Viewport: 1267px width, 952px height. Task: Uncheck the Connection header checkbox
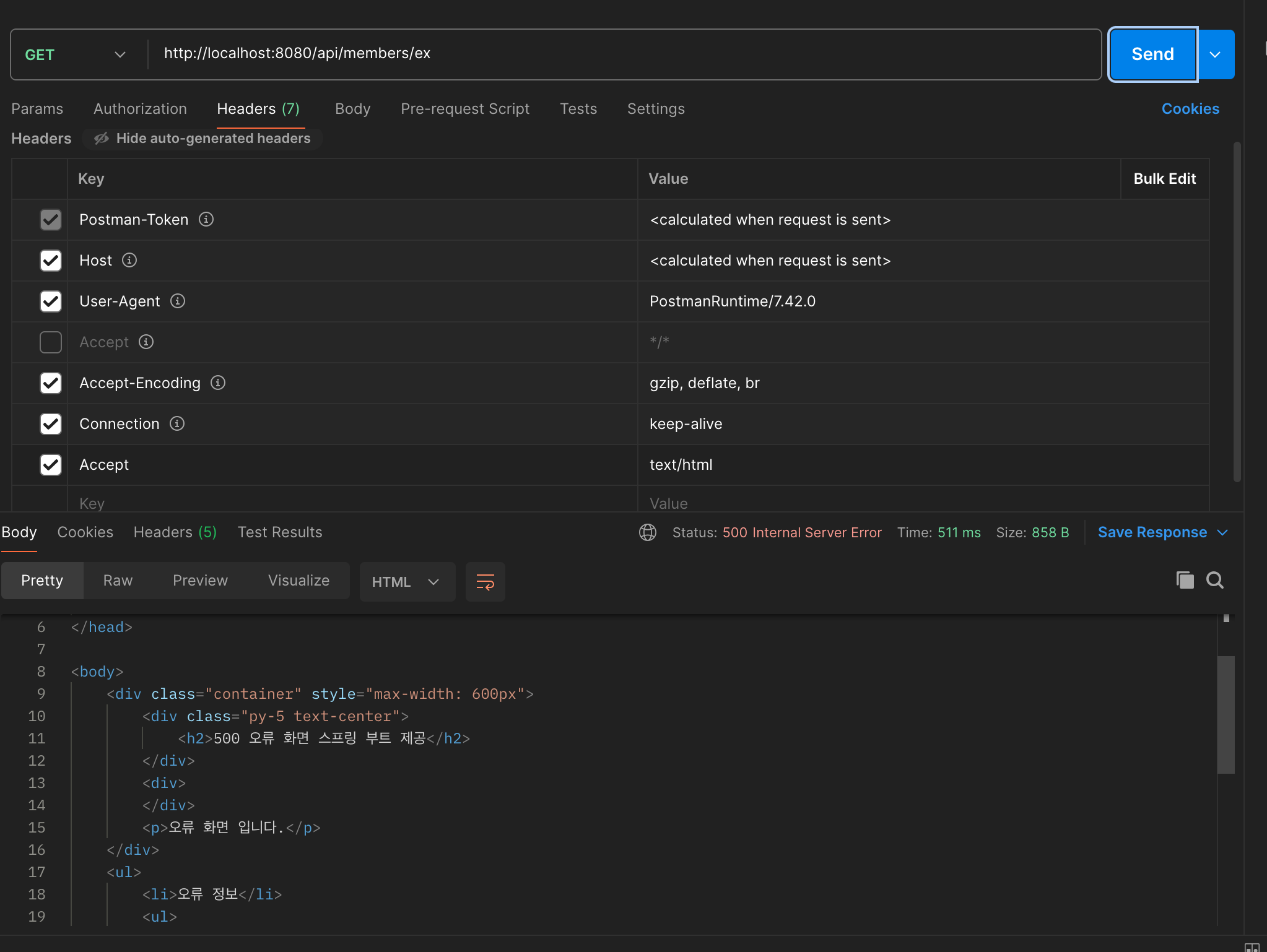51,423
